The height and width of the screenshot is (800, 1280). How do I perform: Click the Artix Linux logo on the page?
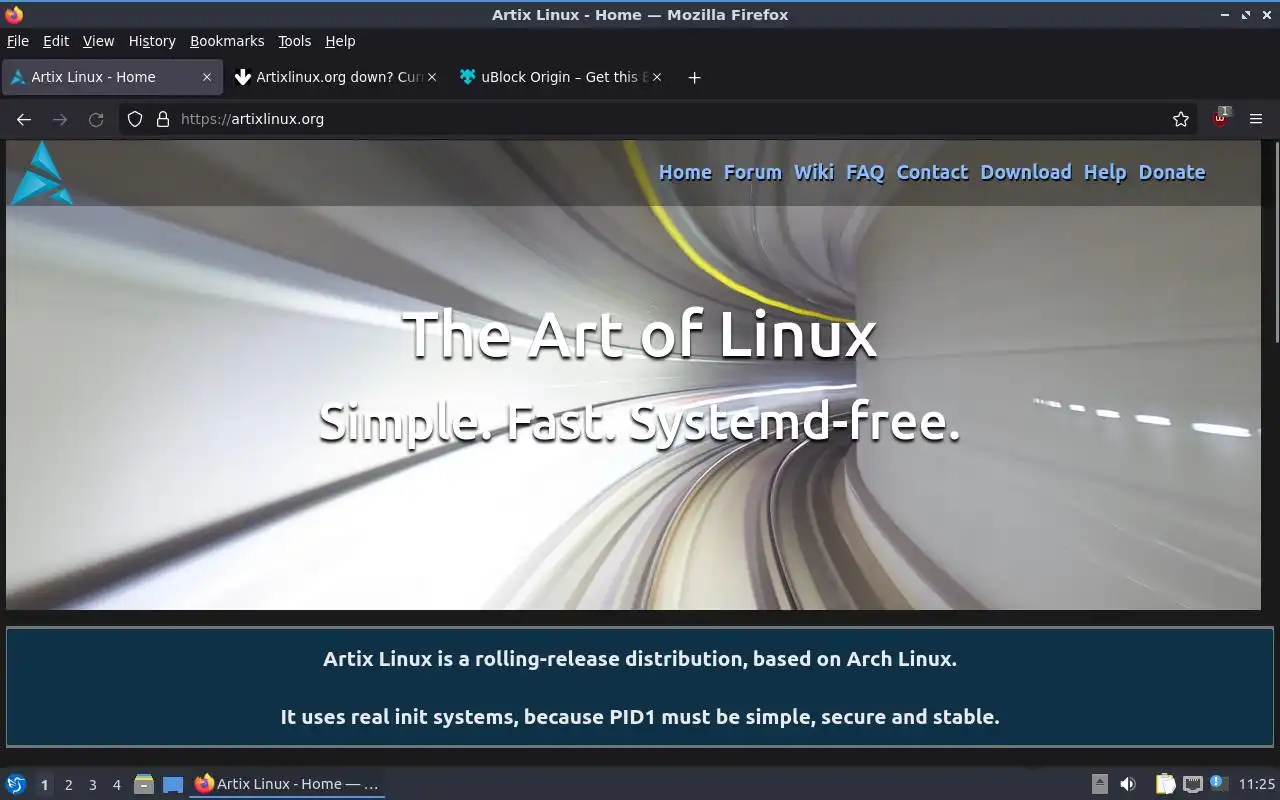[41, 173]
